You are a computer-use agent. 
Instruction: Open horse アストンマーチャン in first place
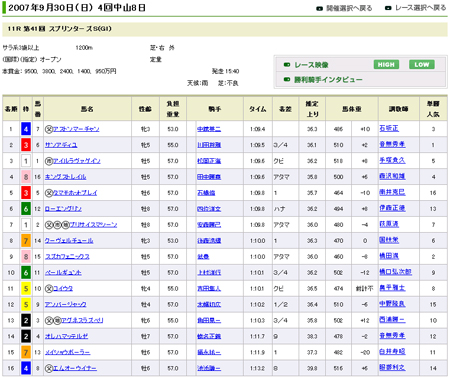click(76, 129)
